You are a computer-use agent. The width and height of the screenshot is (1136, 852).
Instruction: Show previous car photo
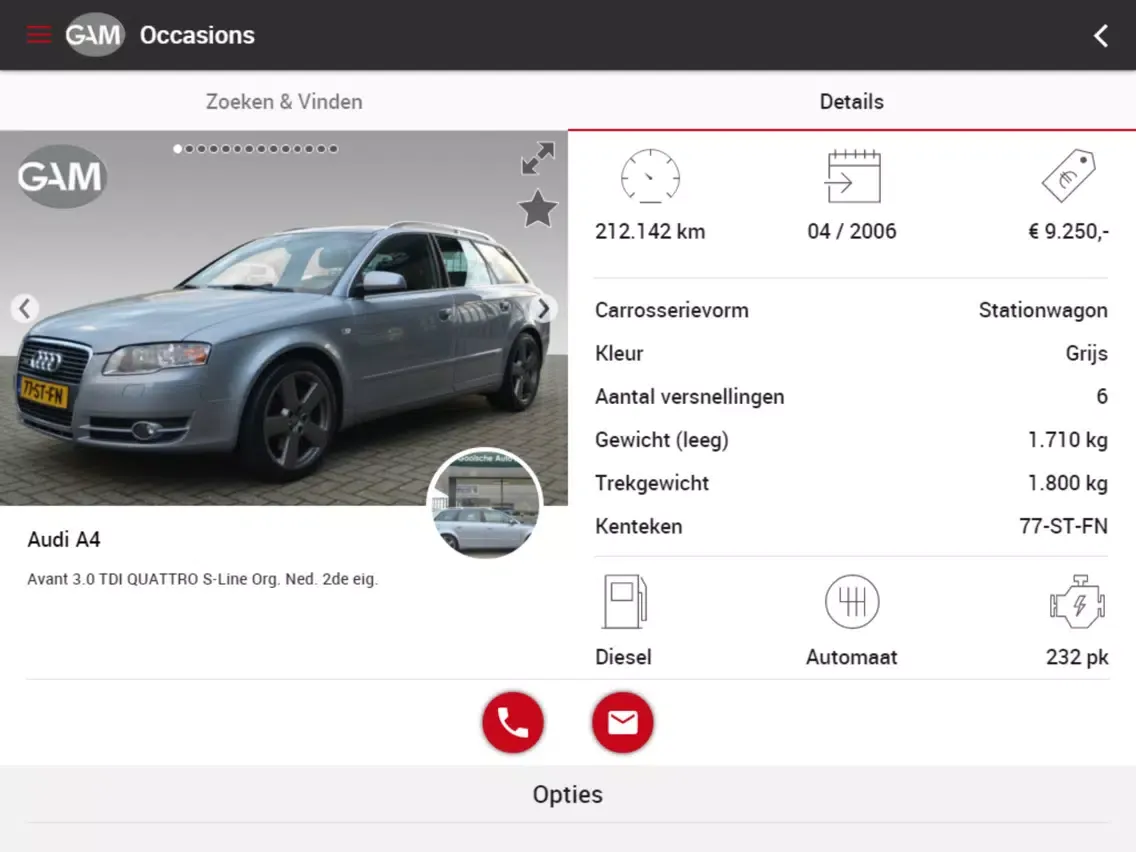[25, 309]
